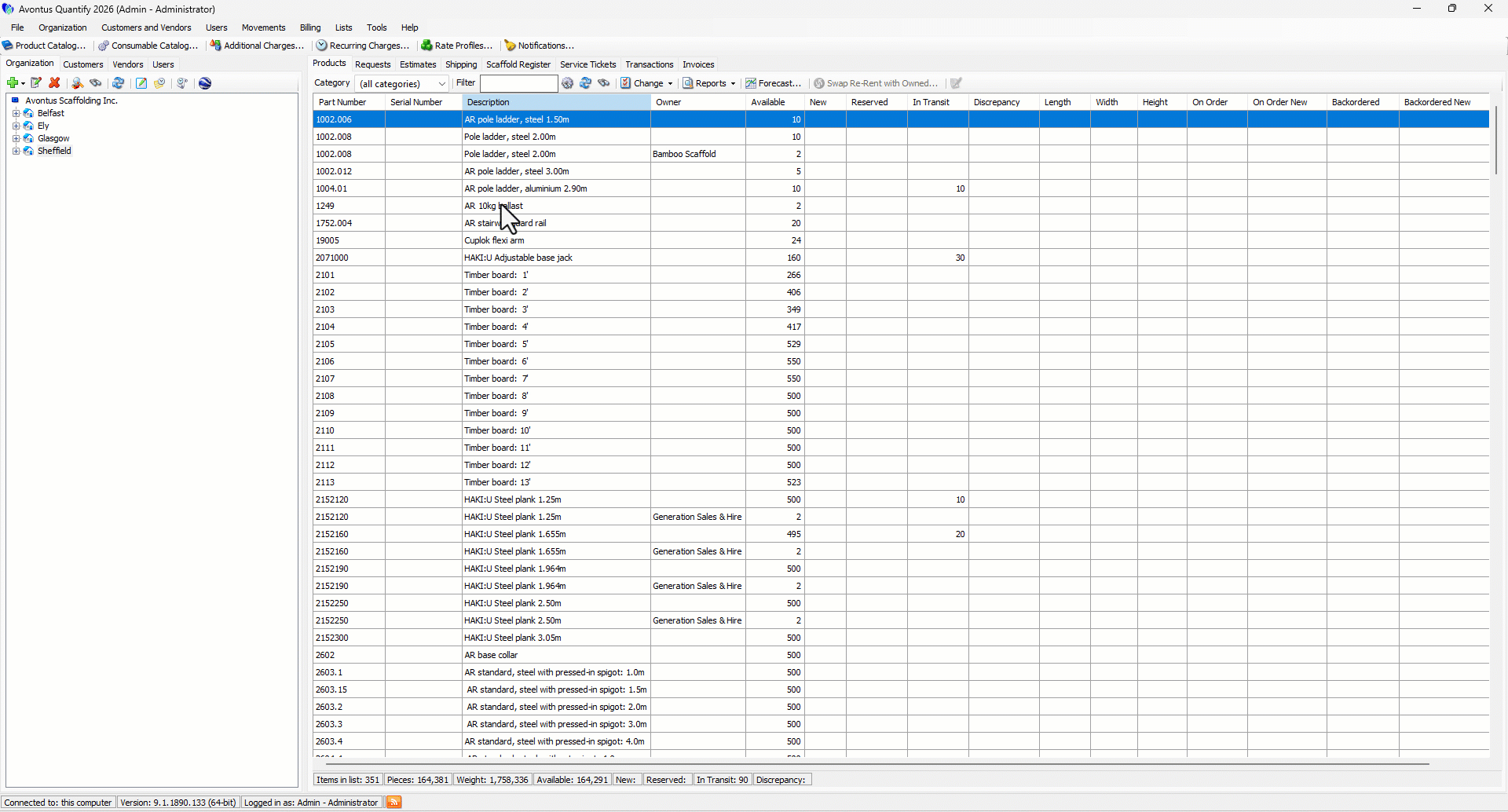
Task: Expand the Belfast tree node
Action: pos(16,113)
